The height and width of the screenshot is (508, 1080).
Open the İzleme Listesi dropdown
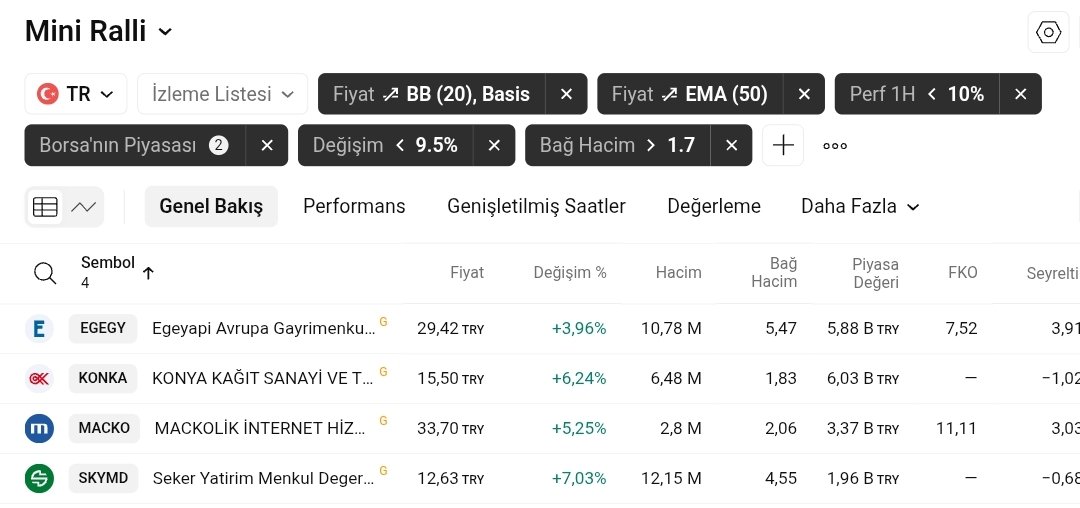222,94
